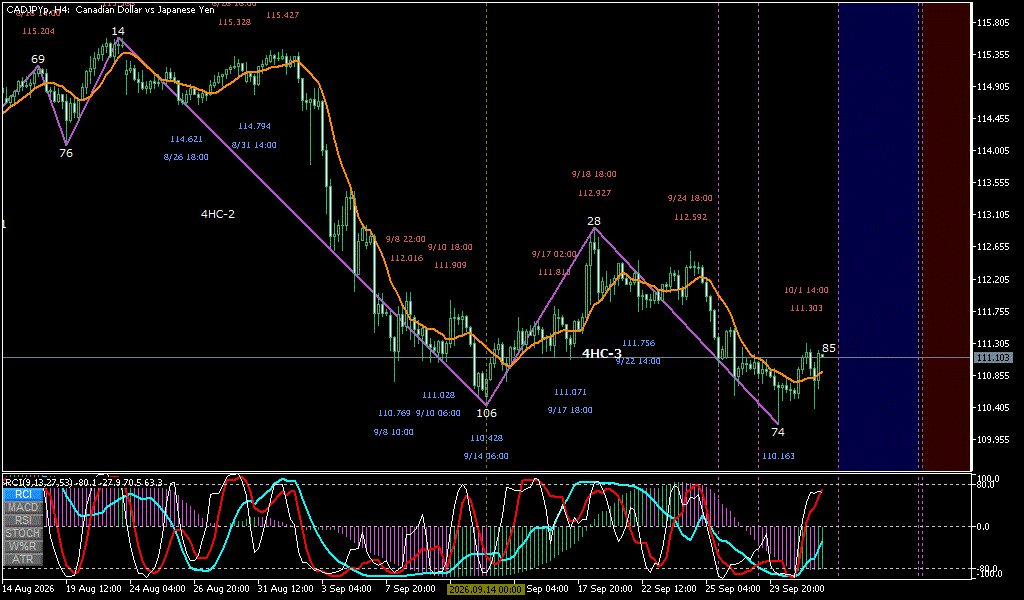Screen dimensions: 1024x600
Task: Click the 9/22 14:00 time label
Action: [638, 361]
